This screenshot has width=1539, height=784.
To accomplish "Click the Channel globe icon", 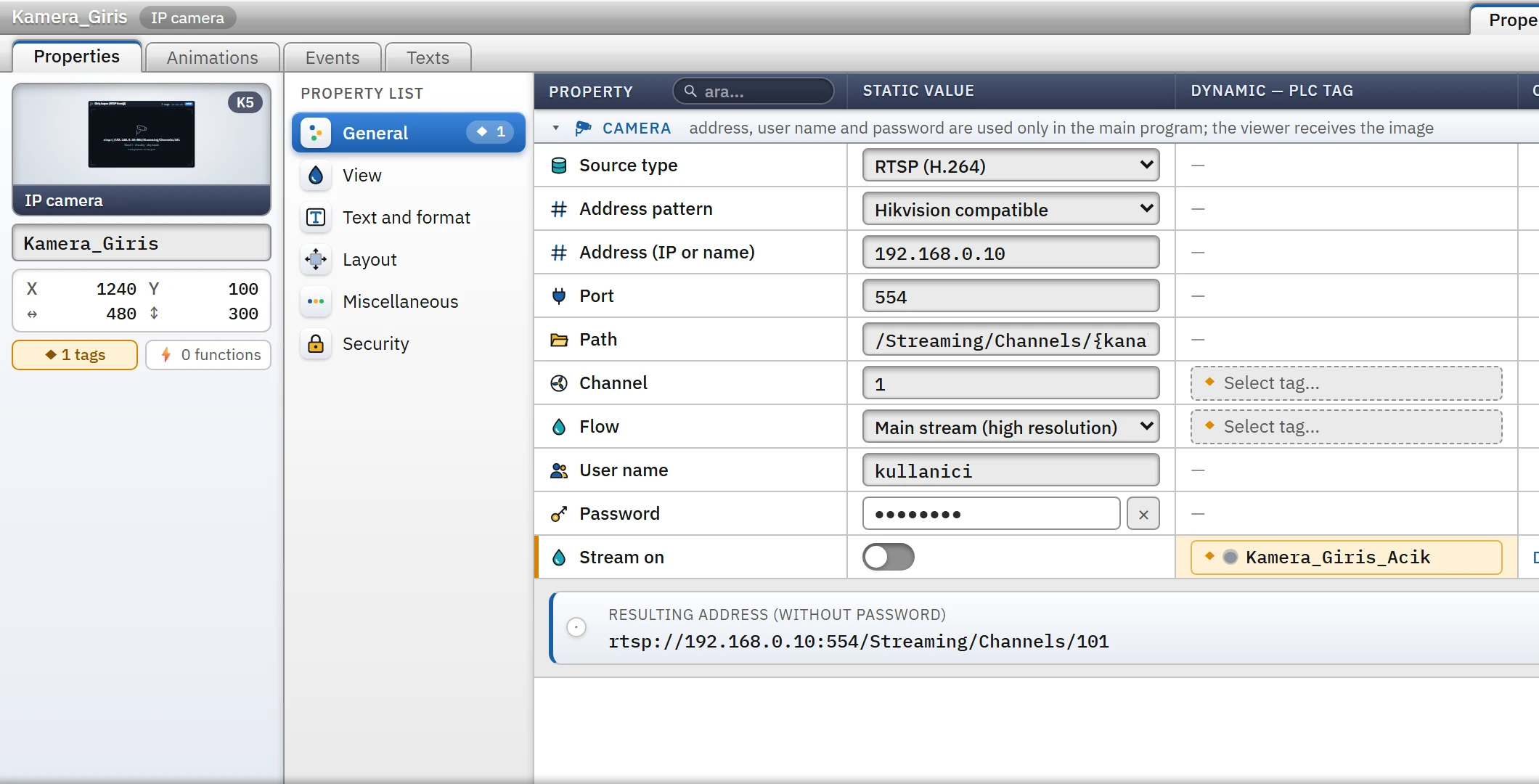I will tap(559, 383).
